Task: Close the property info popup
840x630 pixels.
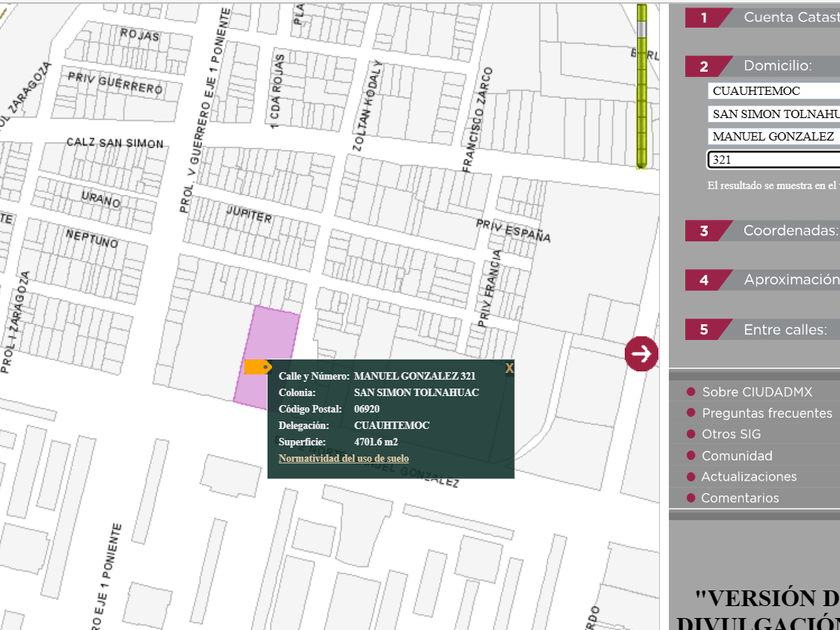Action: click(509, 369)
